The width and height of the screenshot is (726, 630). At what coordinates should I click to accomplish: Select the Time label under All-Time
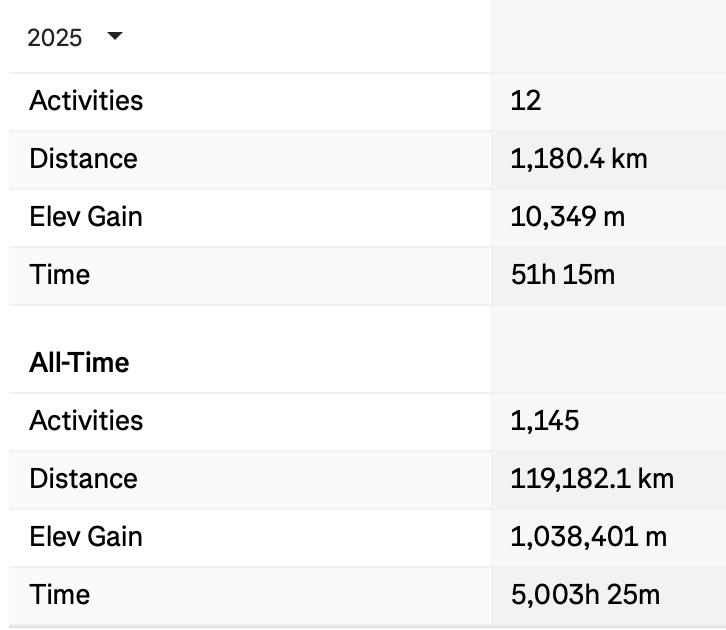click(60, 595)
